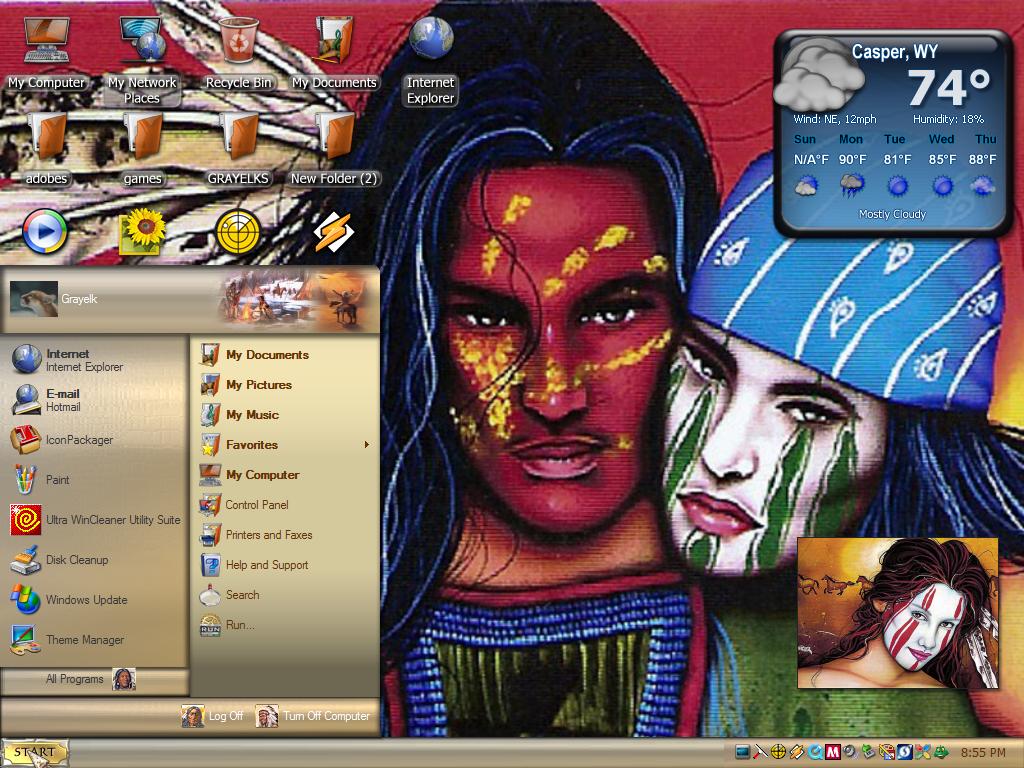Open Internet Explorer in Start menu
The image size is (1024, 768).
(x=95, y=360)
